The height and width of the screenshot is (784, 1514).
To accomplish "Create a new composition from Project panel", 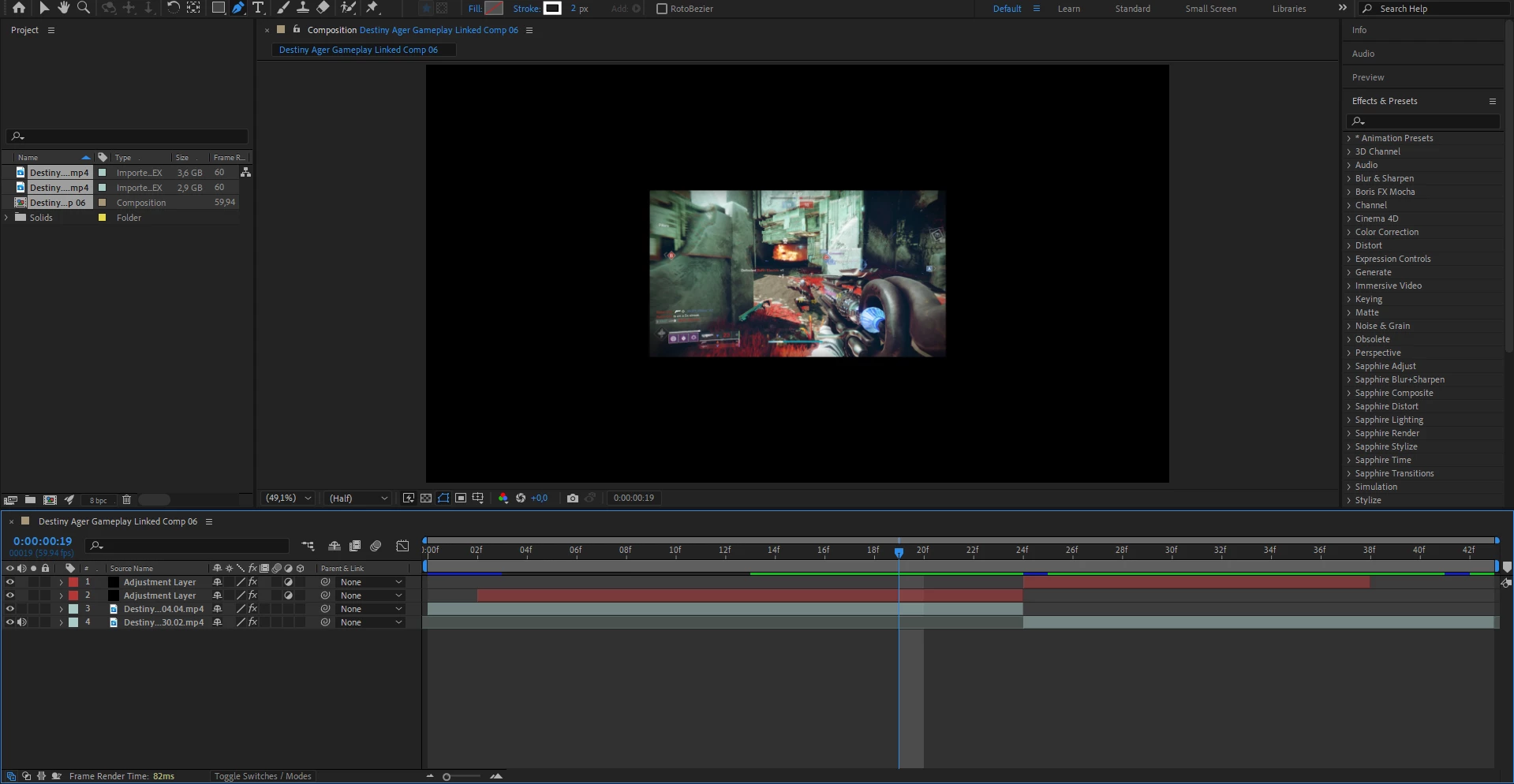I will [50, 500].
